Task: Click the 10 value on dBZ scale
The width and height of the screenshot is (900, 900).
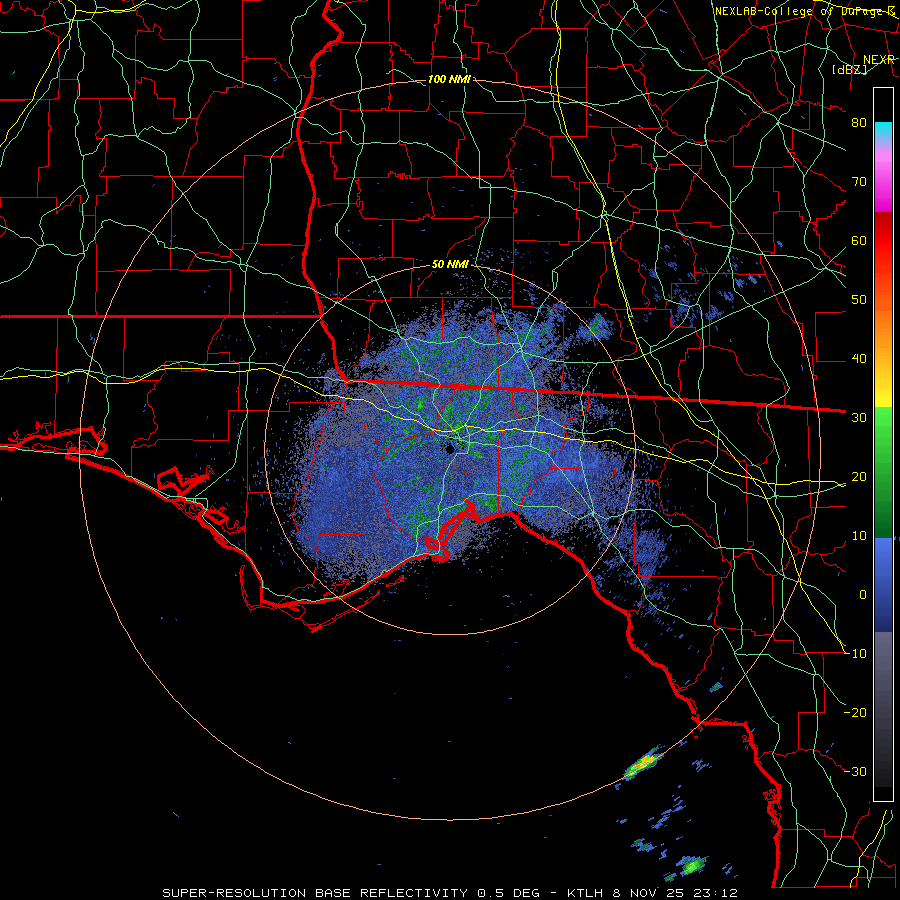Action: tap(859, 536)
